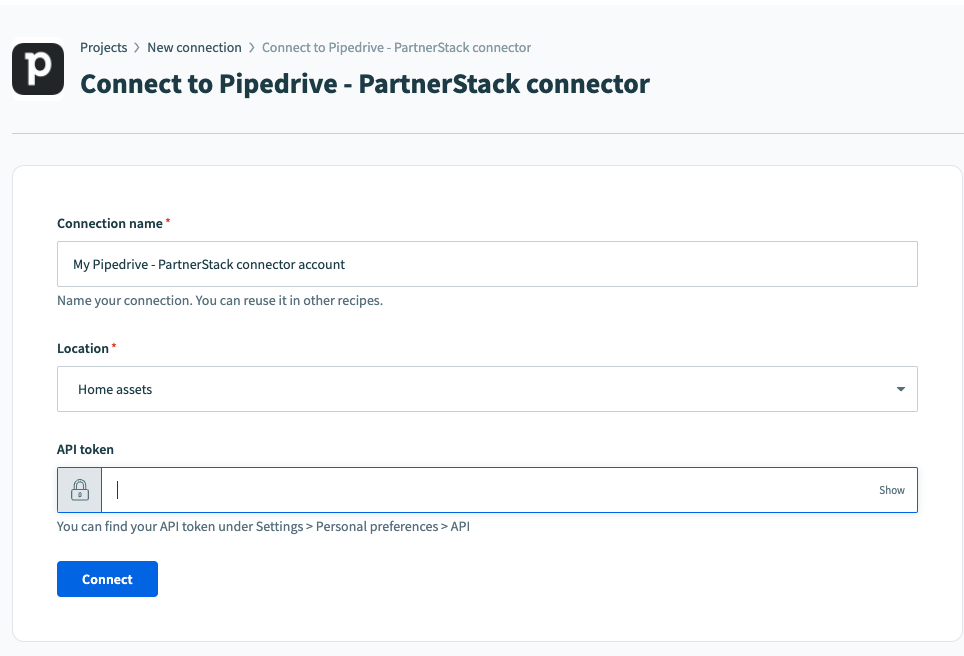Image resolution: width=964 pixels, height=656 pixels.
Task: Click the red asterisk beside Location
Action: tap(114, 347)
